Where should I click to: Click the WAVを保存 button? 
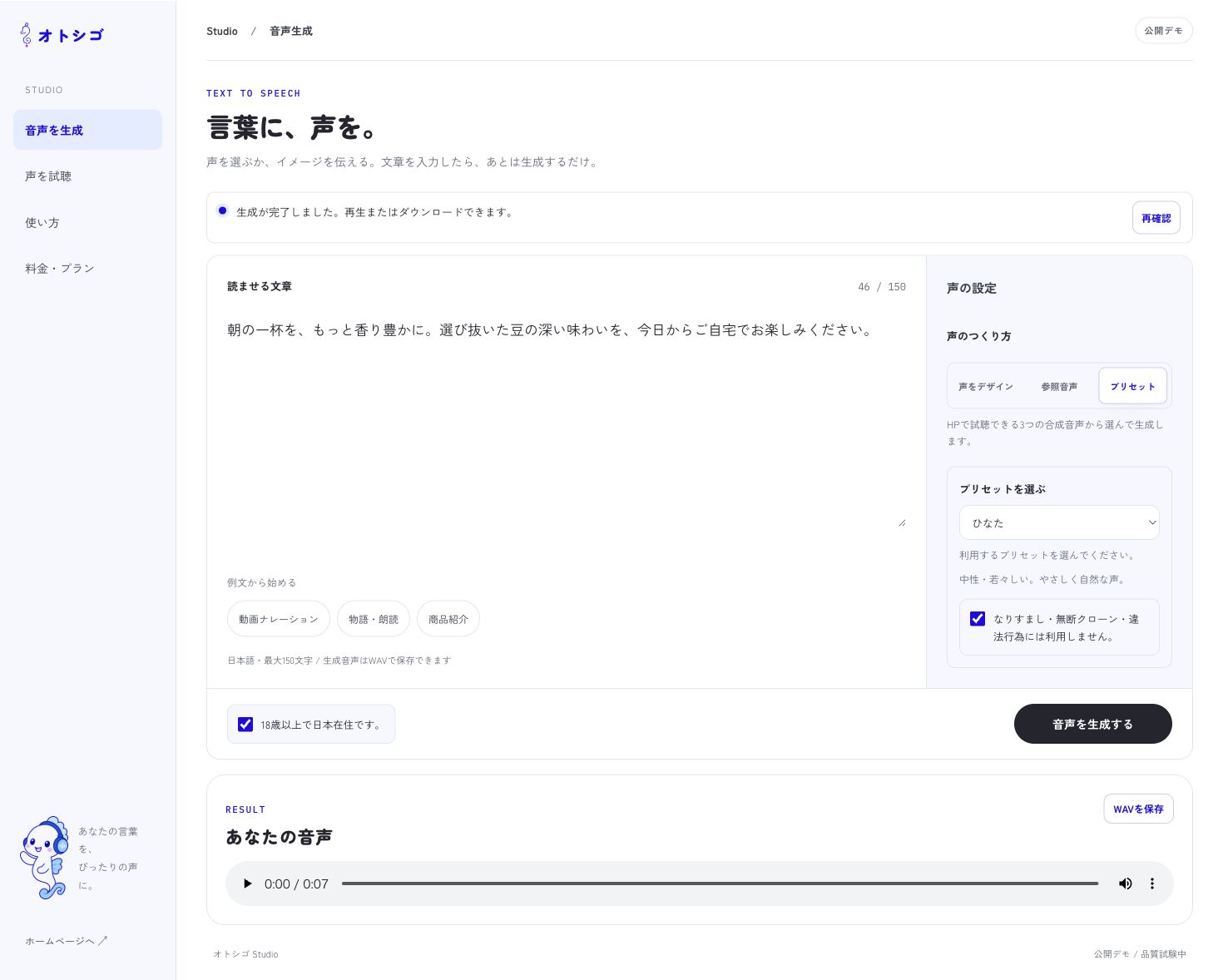(x=1138, y=809)
